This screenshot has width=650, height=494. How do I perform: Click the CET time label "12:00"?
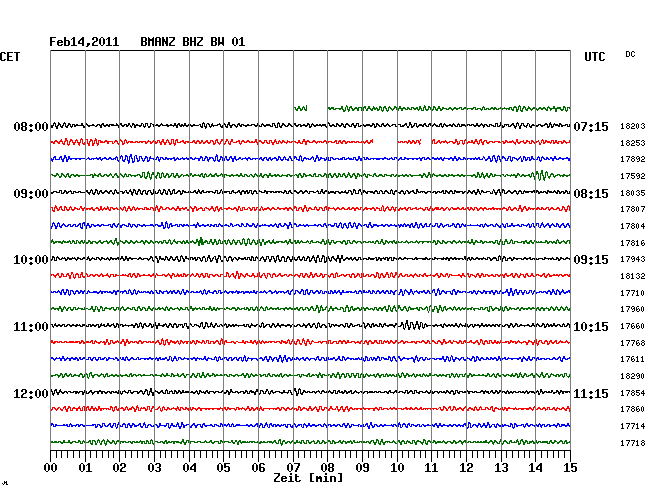31,393
